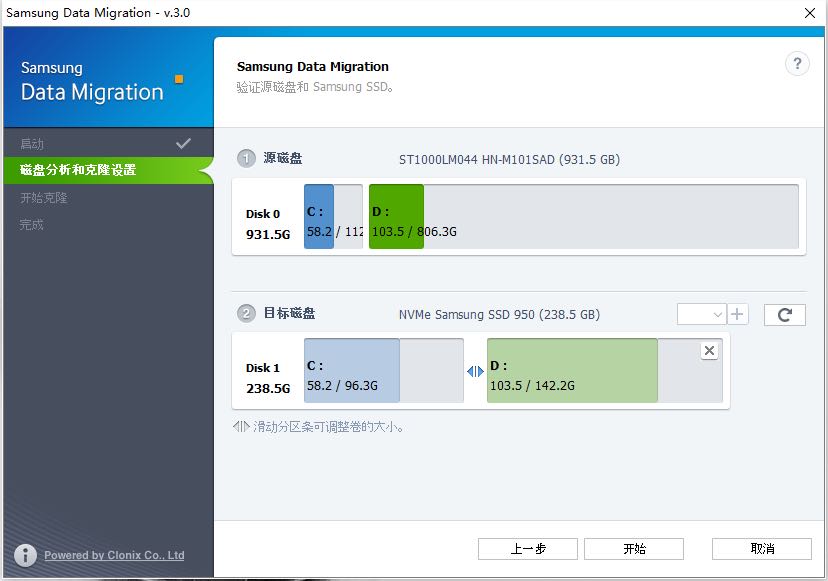Click the 开始 start button
This screenshot has height=581, width=828.
pyautogui.click(x=634, y=549)
